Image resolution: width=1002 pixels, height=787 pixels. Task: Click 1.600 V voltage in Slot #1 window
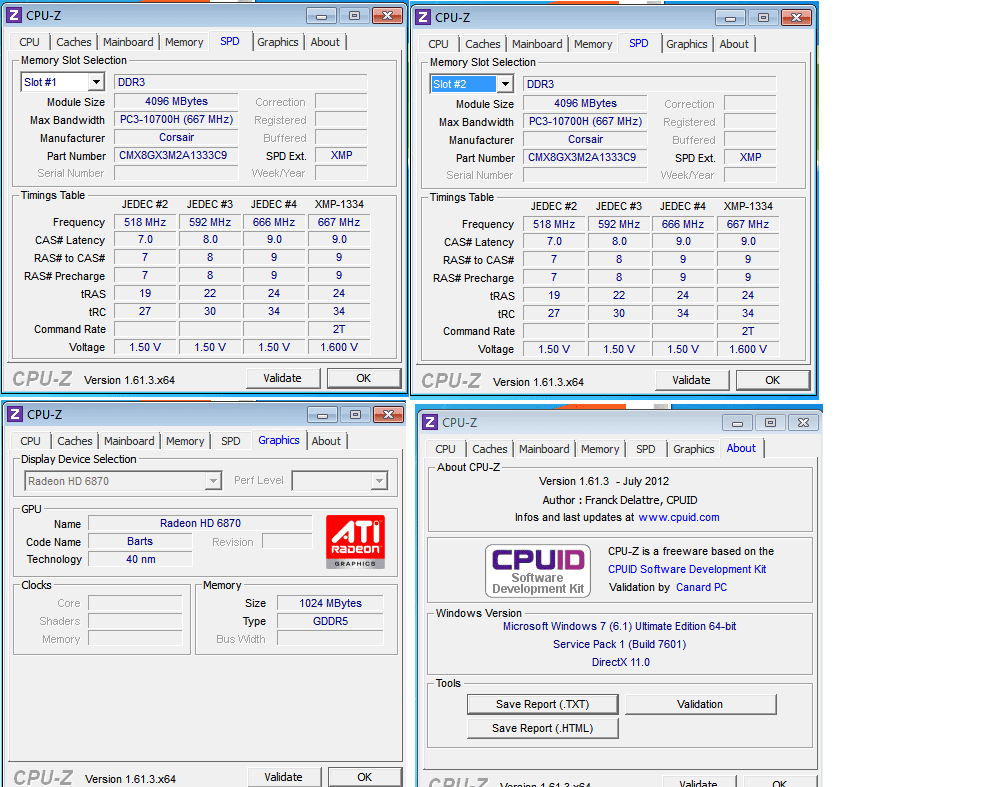pyautogui.click(x=339, y=347)
